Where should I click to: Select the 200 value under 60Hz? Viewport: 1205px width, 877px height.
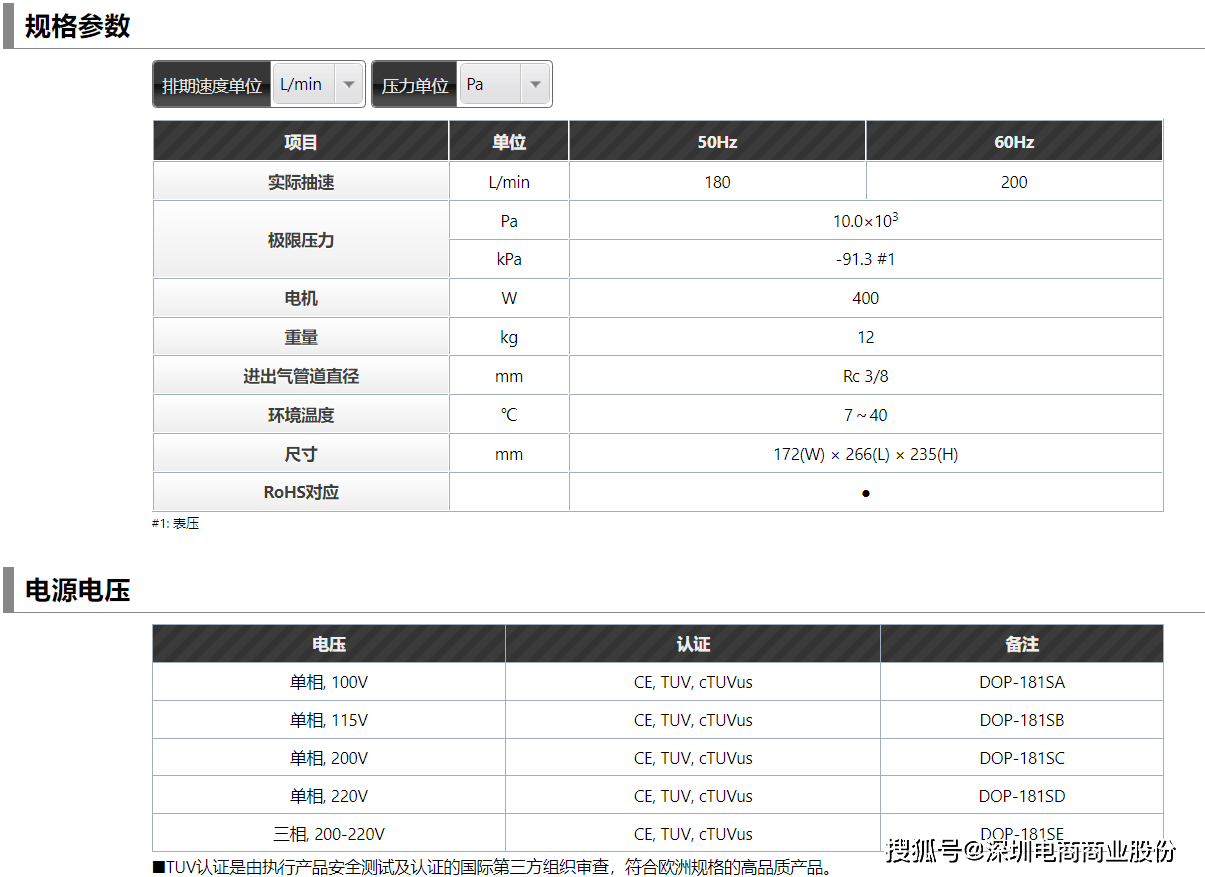[1014, 182]
